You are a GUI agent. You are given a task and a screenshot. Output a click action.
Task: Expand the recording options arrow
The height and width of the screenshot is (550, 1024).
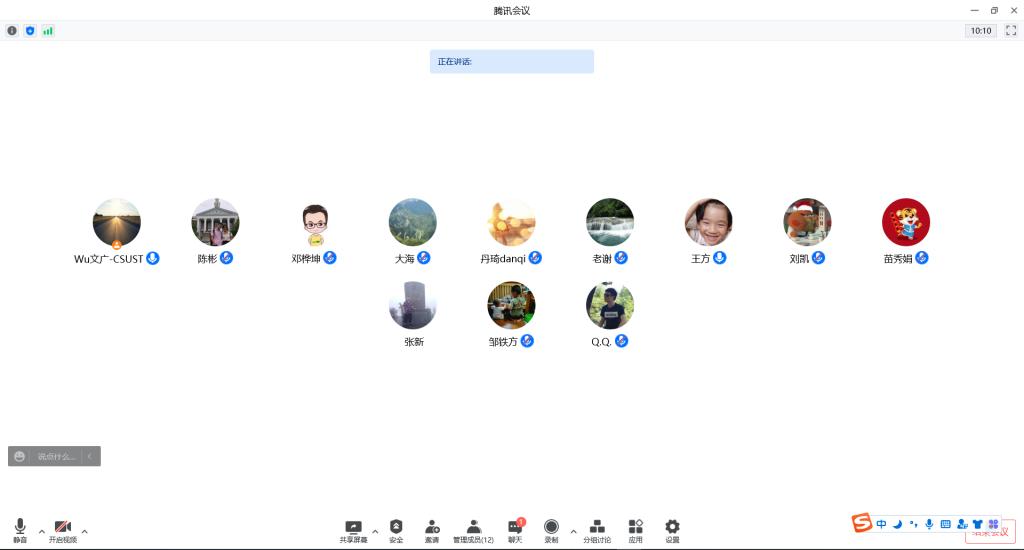pyautogui.click(x=573, y=530)
